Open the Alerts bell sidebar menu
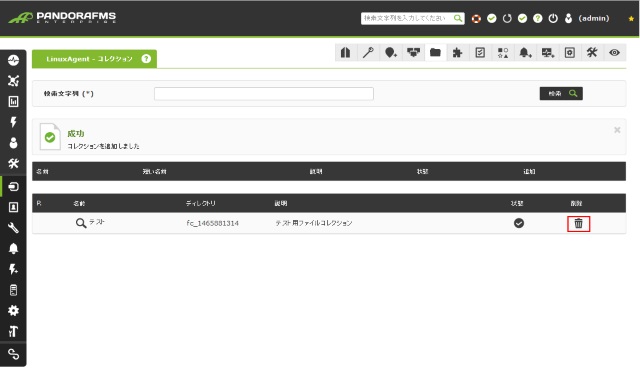This screenshot has width=640, height=372. tap(13, 248)
